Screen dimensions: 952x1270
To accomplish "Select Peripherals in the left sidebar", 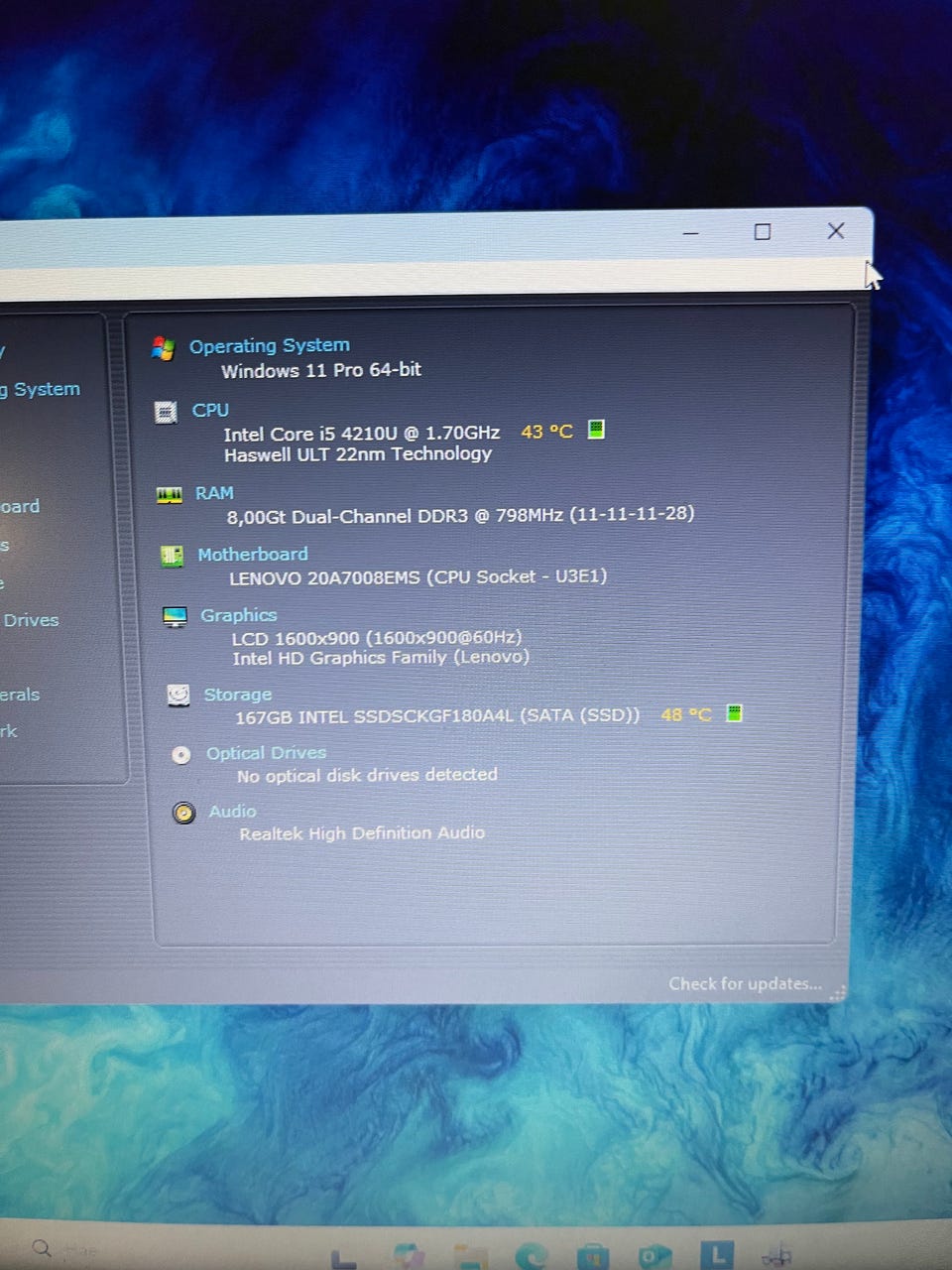I will [20, 695].
